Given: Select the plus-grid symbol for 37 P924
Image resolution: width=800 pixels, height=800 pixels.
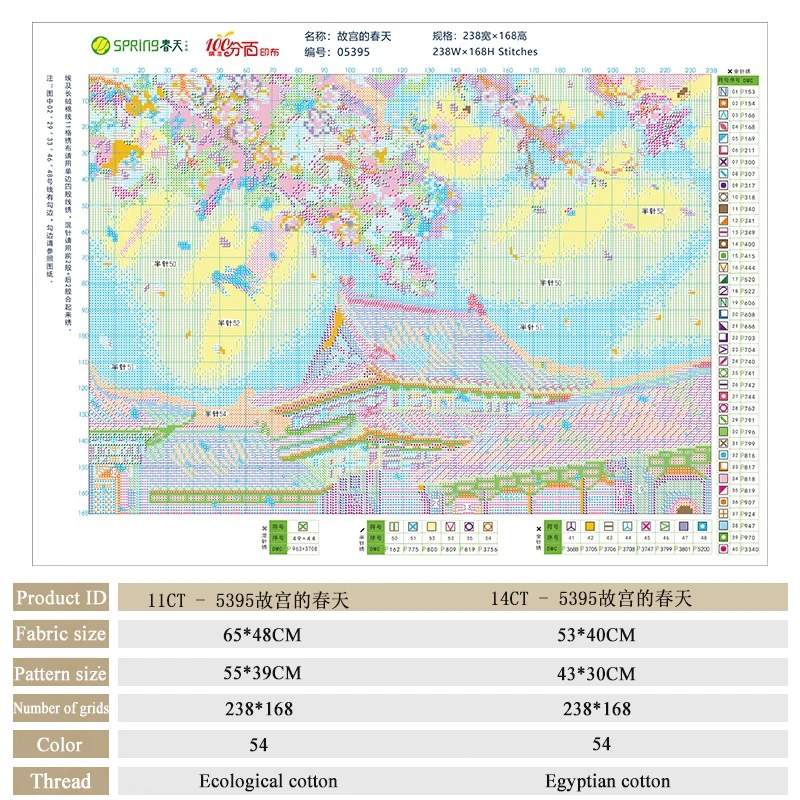Looking at the screenshot, I should [723, 514].
